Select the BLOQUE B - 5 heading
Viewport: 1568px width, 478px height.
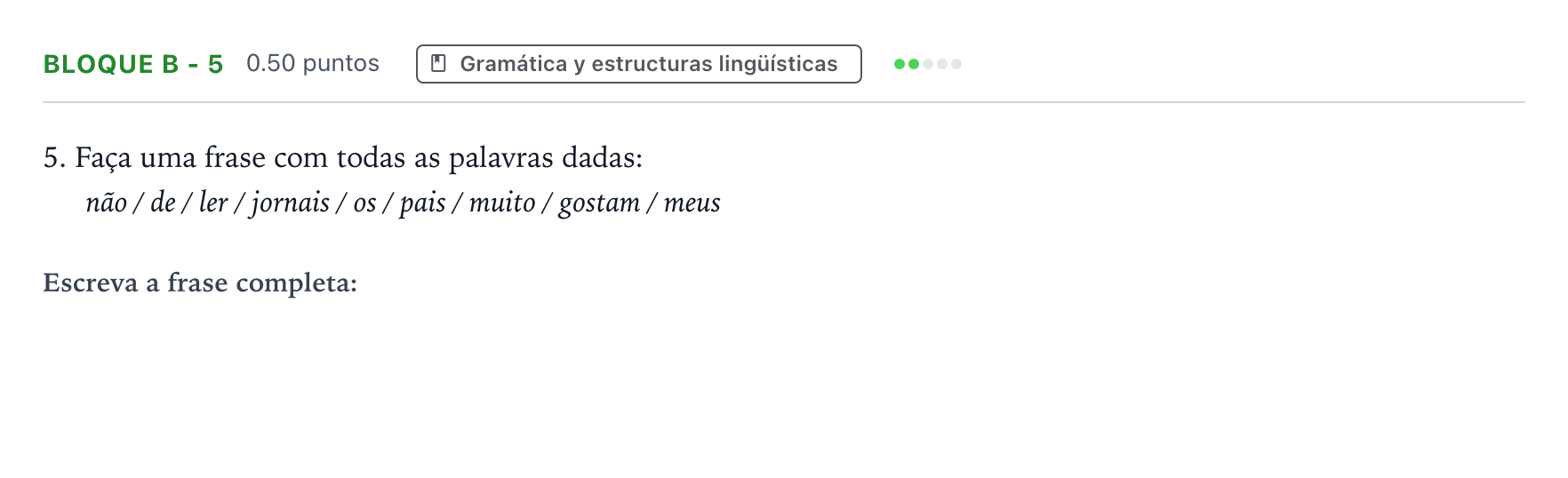[x=133, y=64]
